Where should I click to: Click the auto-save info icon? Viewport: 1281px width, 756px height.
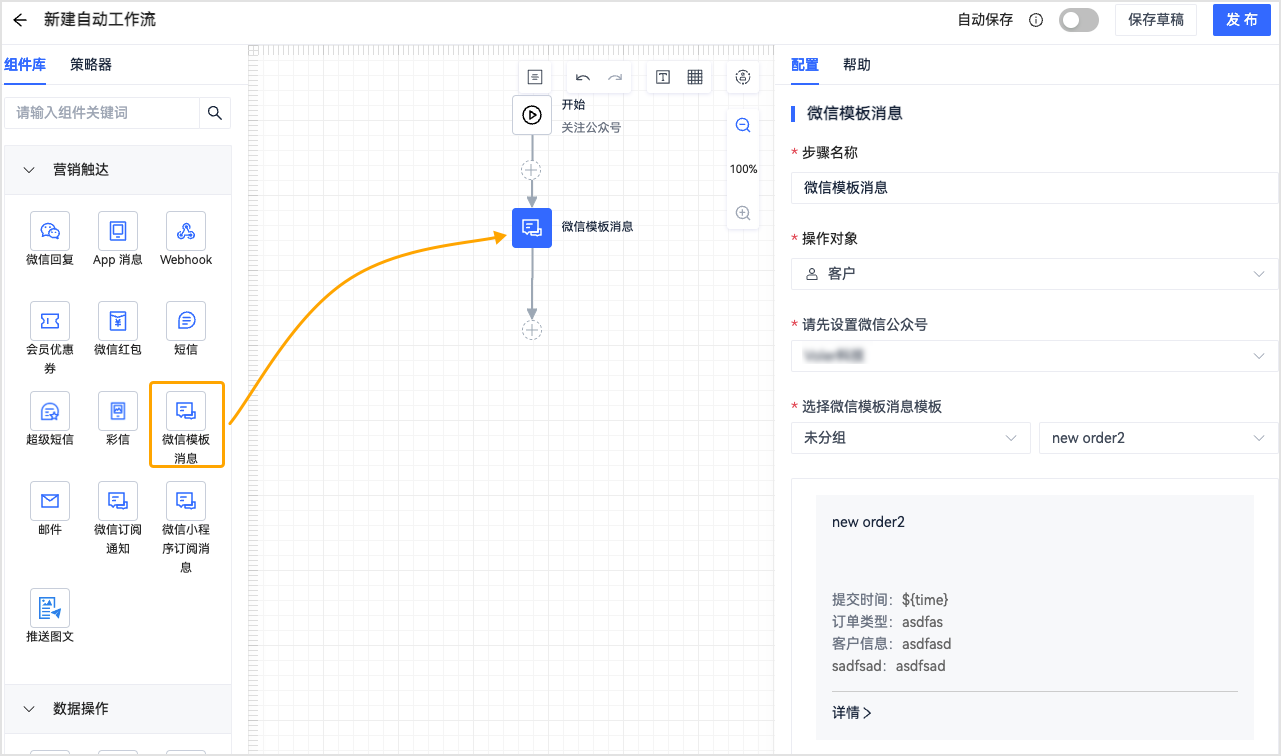point(1036,20)
